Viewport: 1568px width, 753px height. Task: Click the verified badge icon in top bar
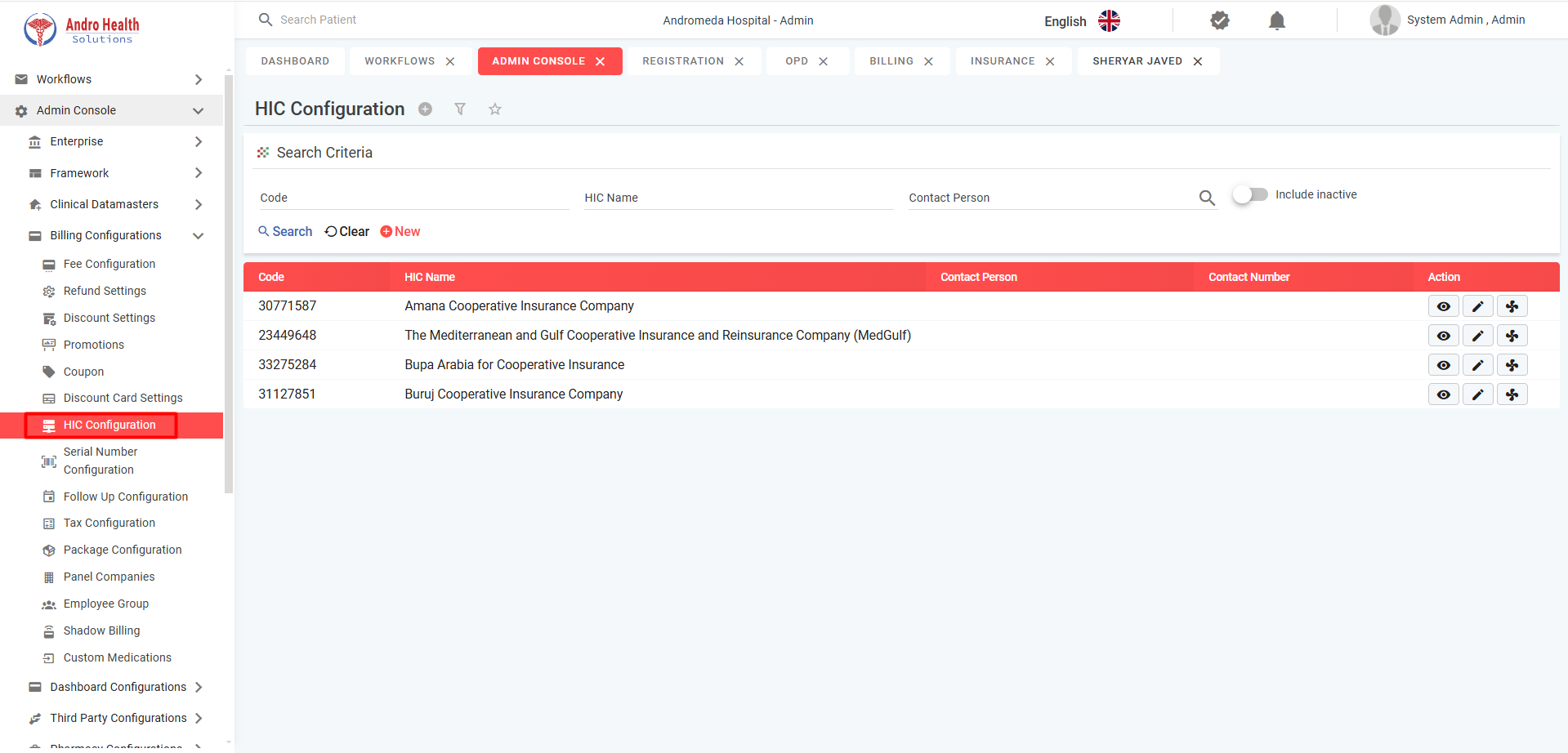pyautogui.click(x=1219, y=20)
